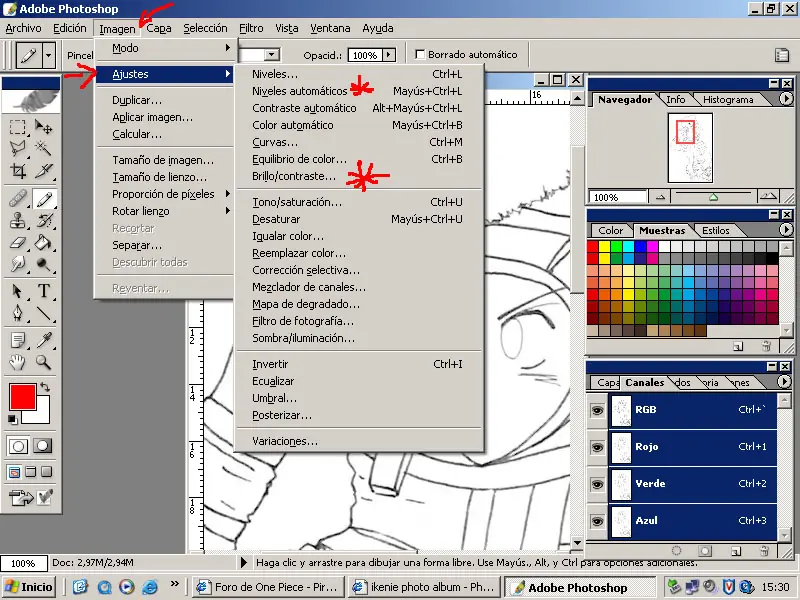Open Foro de One Piece taskbar window

[269, 587]
